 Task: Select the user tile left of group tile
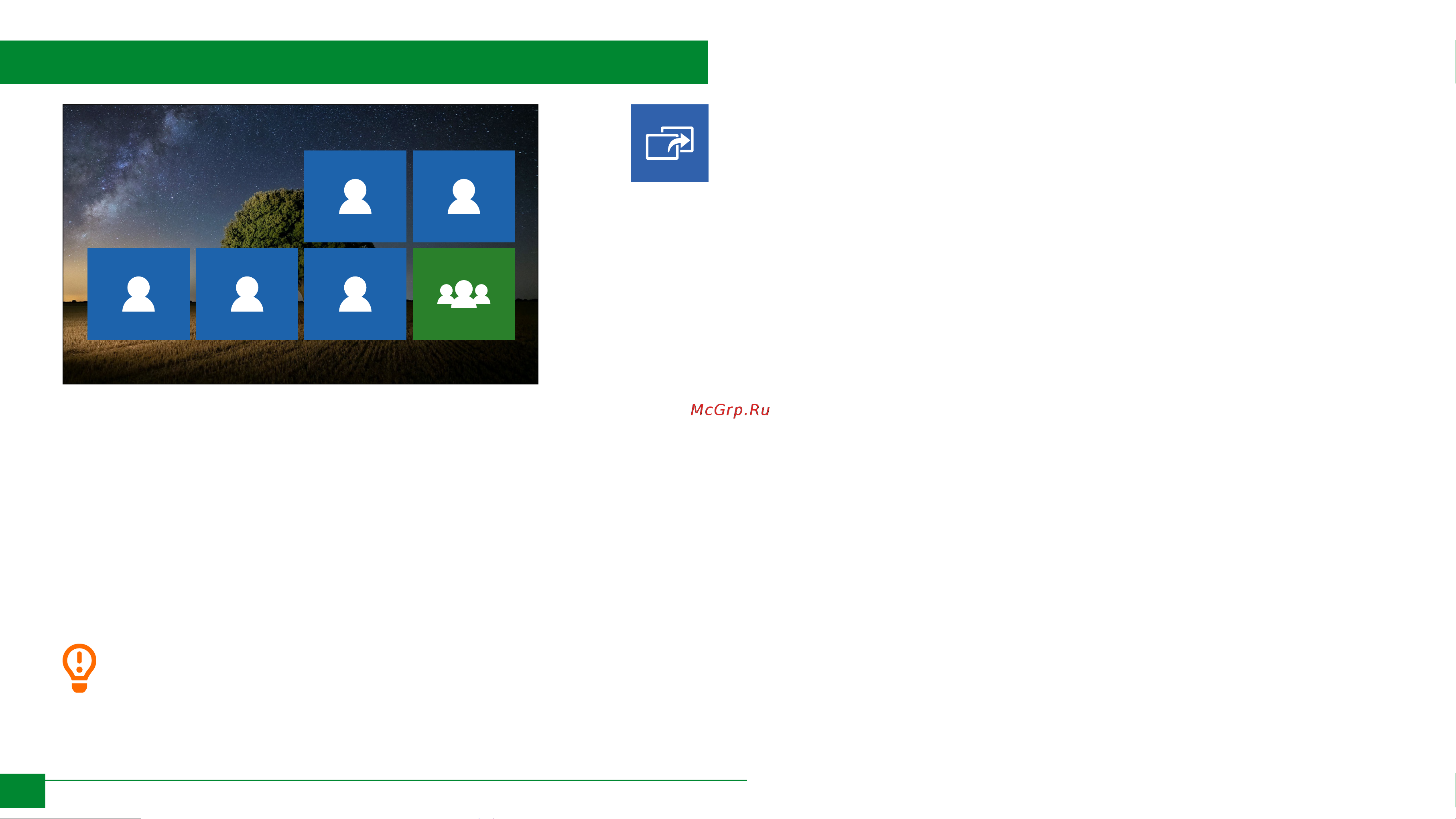355,293
